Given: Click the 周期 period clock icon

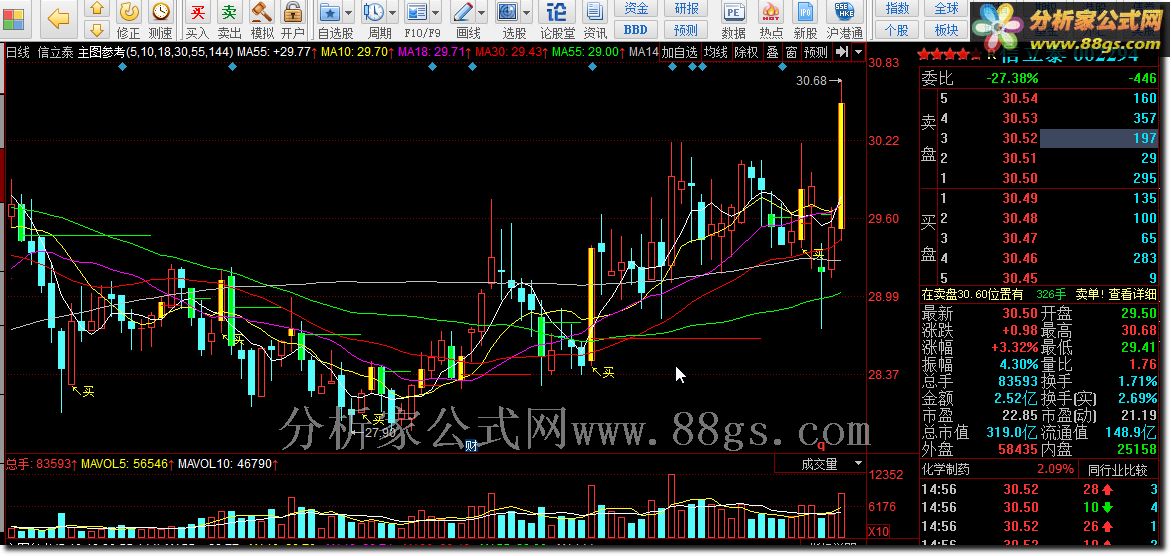Looking at the screenshot, I should pos(374,13).
